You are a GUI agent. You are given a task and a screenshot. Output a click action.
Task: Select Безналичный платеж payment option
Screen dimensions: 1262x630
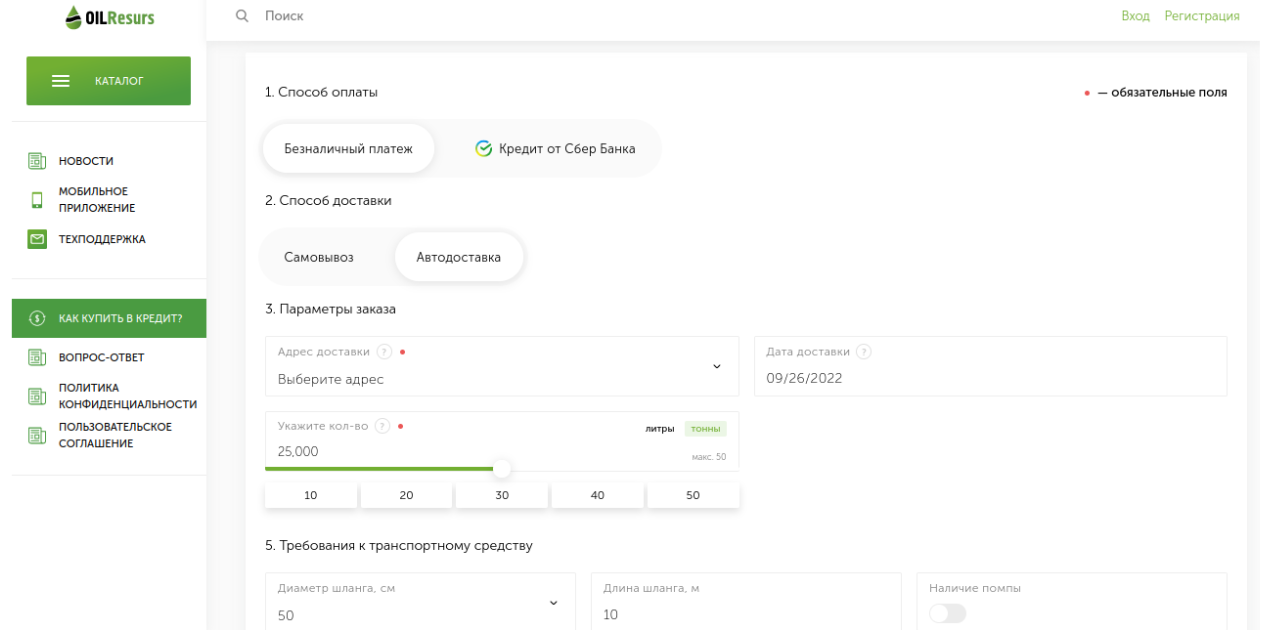click(348, 149)
